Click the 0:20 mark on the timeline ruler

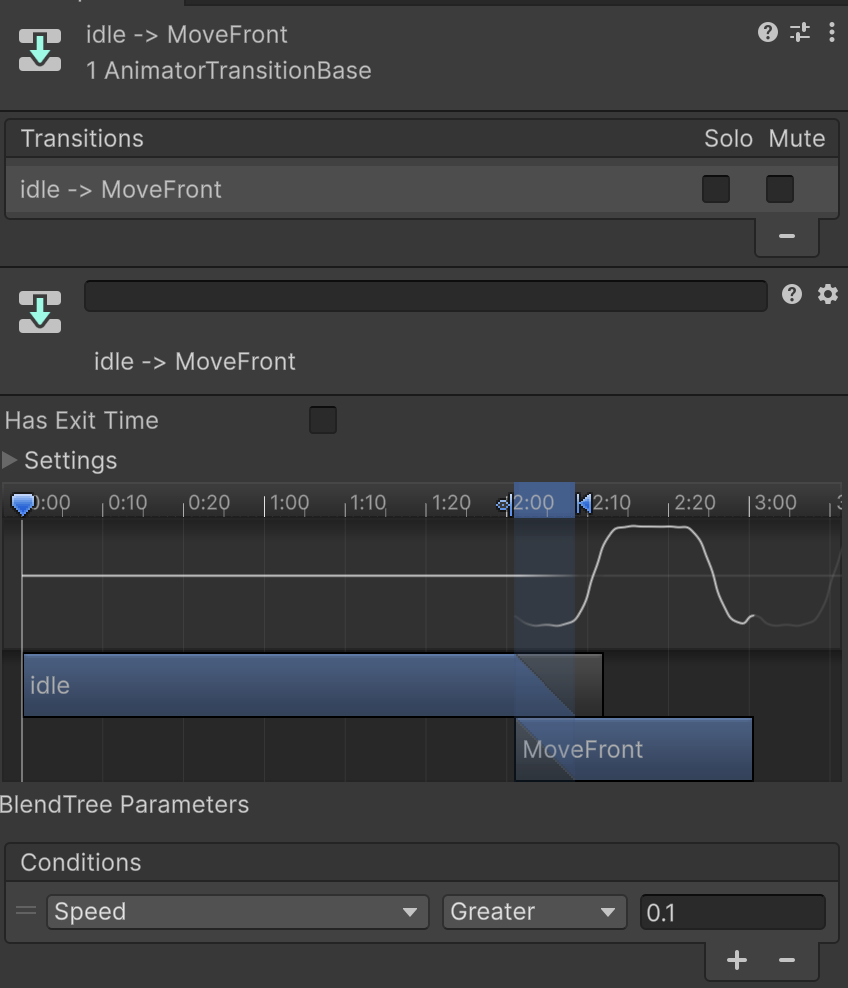point(209,503)
